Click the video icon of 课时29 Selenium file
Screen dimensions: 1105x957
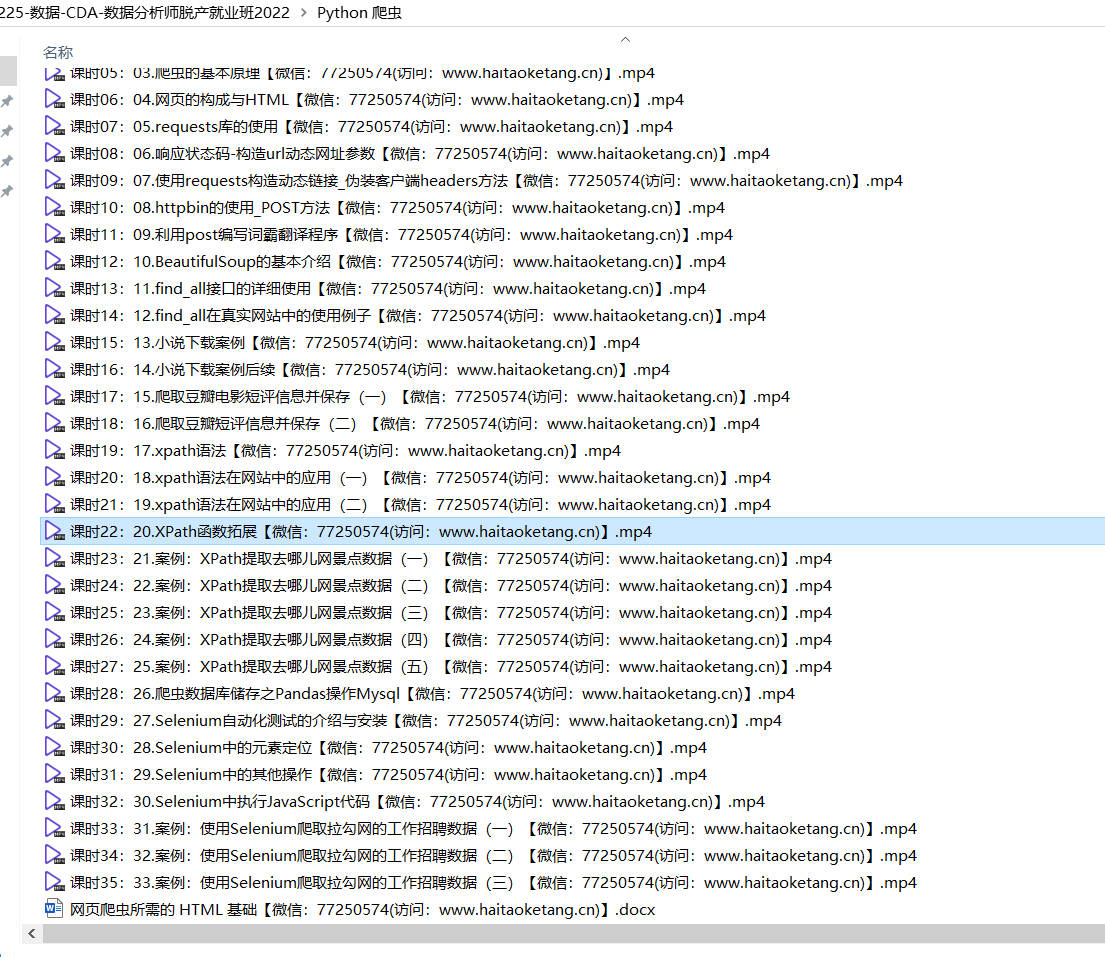pyautogui.click(x=54, y=720)
